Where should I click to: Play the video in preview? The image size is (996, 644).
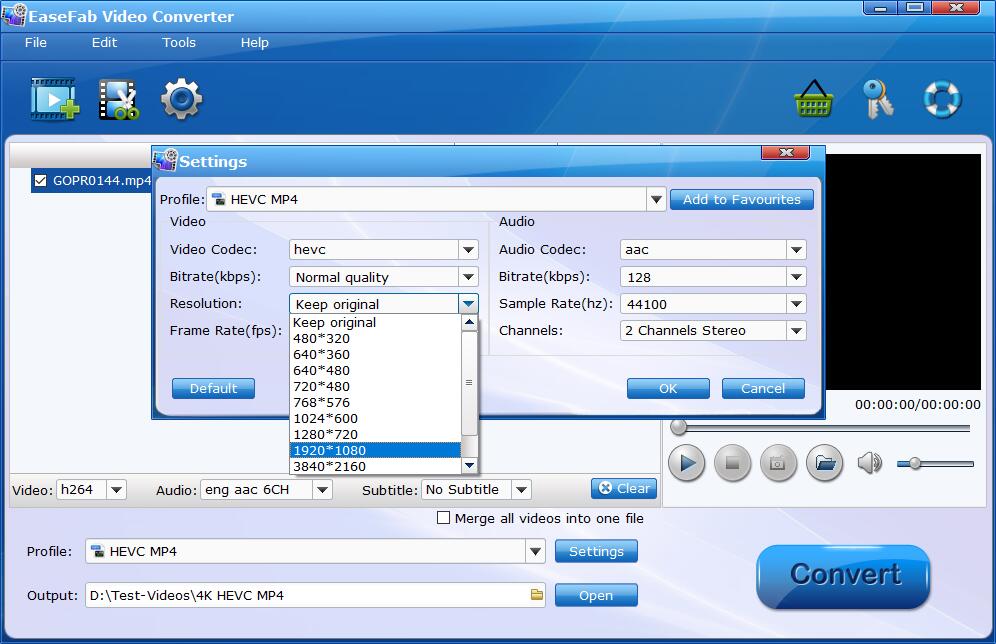tap(687, 463)
